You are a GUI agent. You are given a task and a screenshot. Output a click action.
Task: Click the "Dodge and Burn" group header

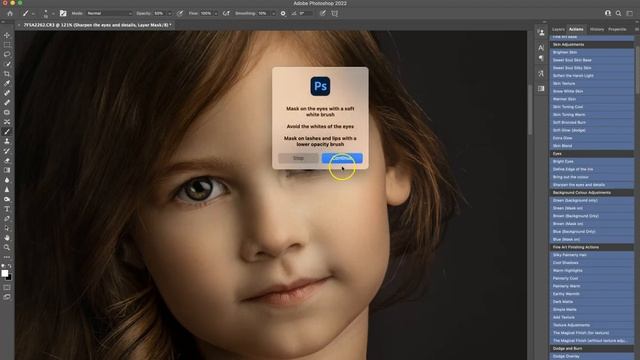[x=591, y=348]
